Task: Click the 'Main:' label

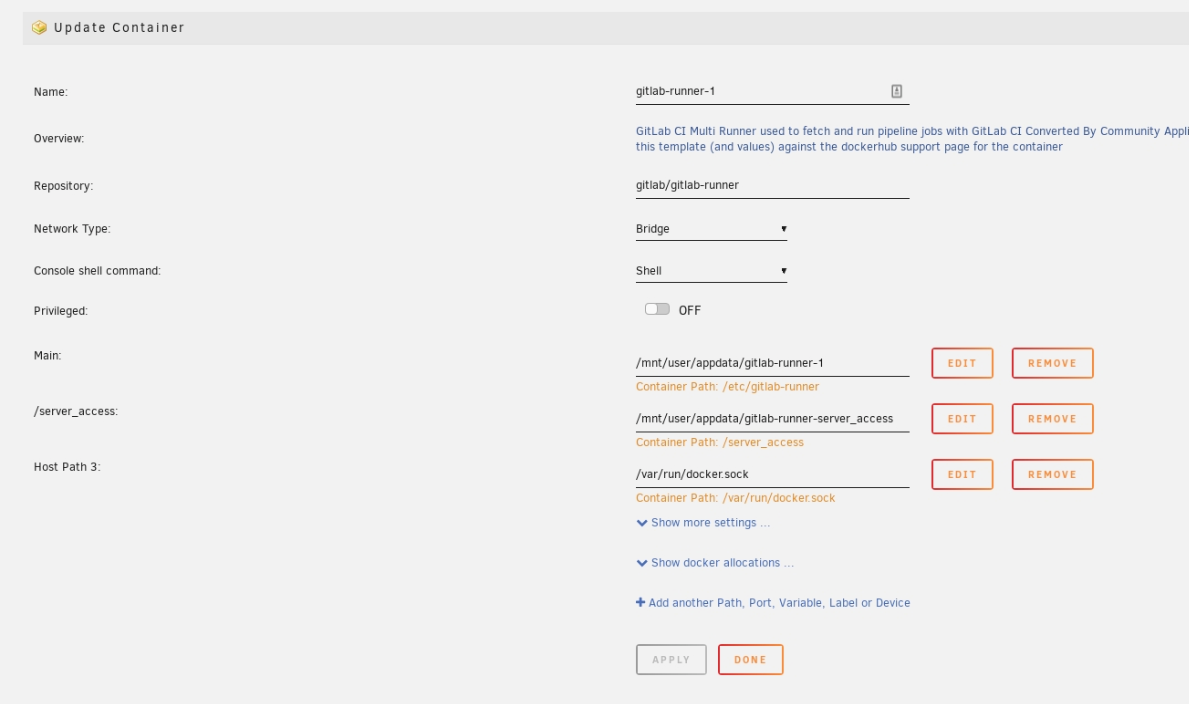Action: pyautogui.click(x=48, y=356)
